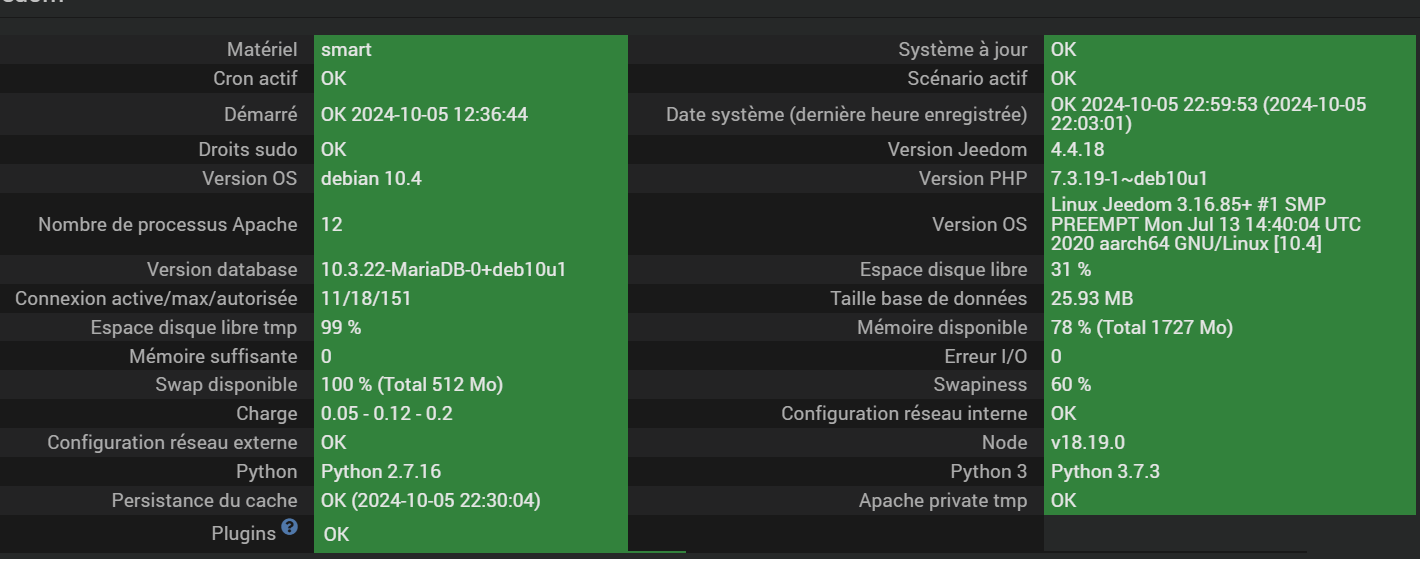Select the Plugins OK status cell
Screen dimensions: 1420x565
click(x=471, y=534)
